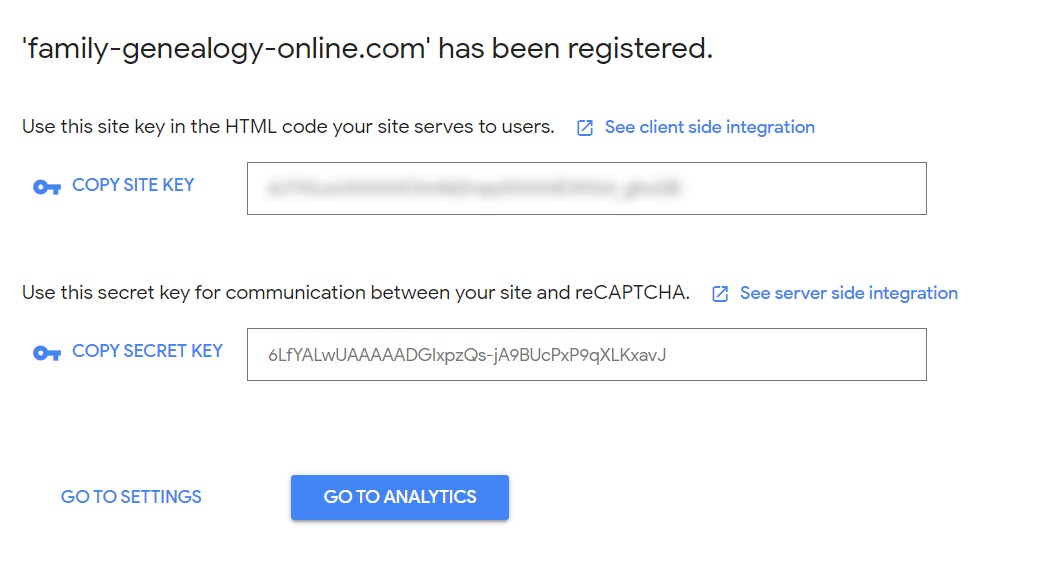
Task: Click the words 'has been registered' in heading
Action: click(575, 48)
